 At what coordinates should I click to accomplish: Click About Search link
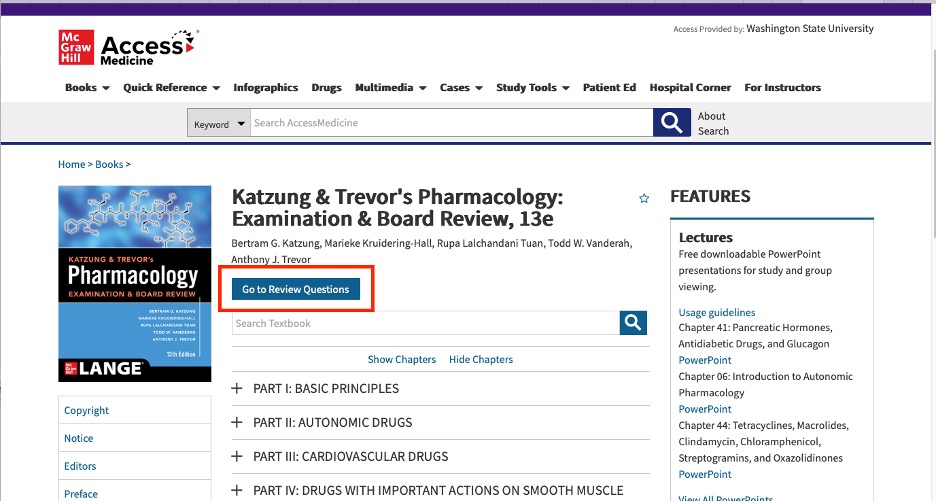(x=713, y=124)
